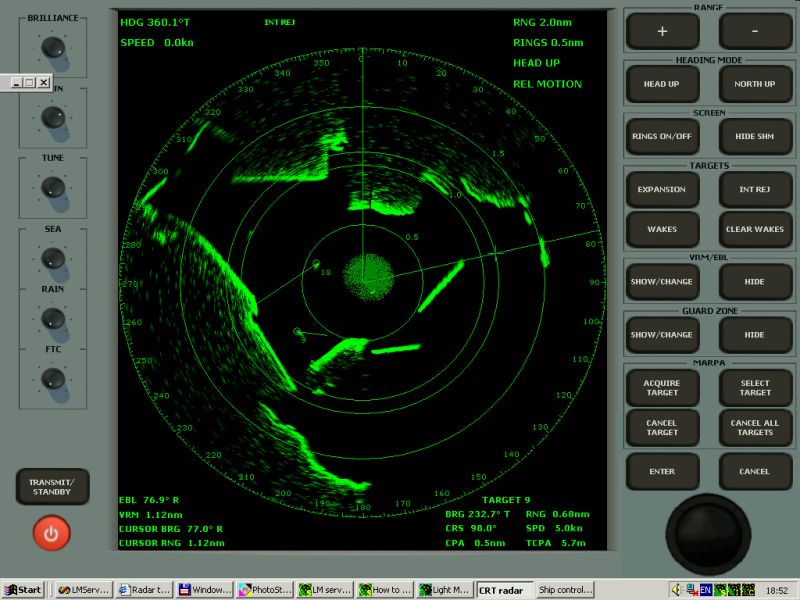This screenshot has width=800, height=600.
Task: Click the Rain clutter knob
Action: (x=52, y=318)
